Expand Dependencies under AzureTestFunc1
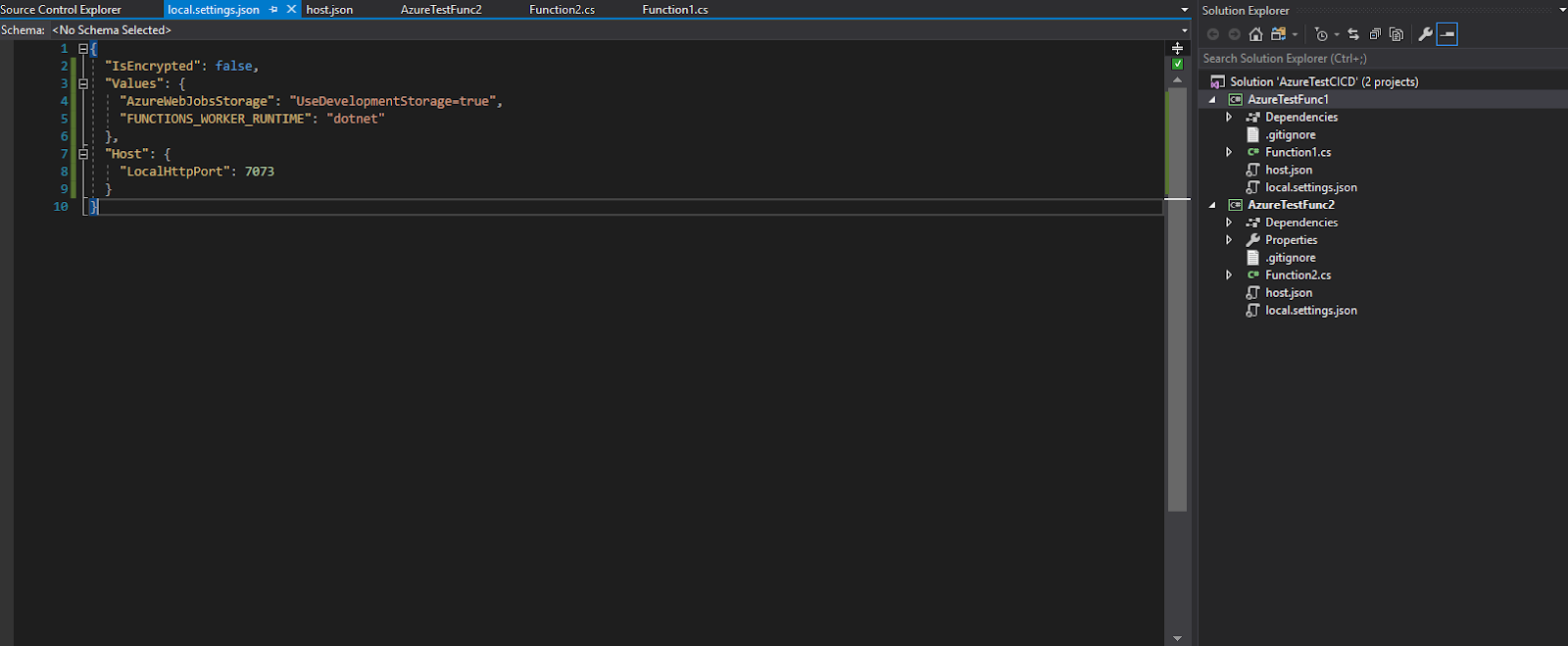 [1229, 117]
